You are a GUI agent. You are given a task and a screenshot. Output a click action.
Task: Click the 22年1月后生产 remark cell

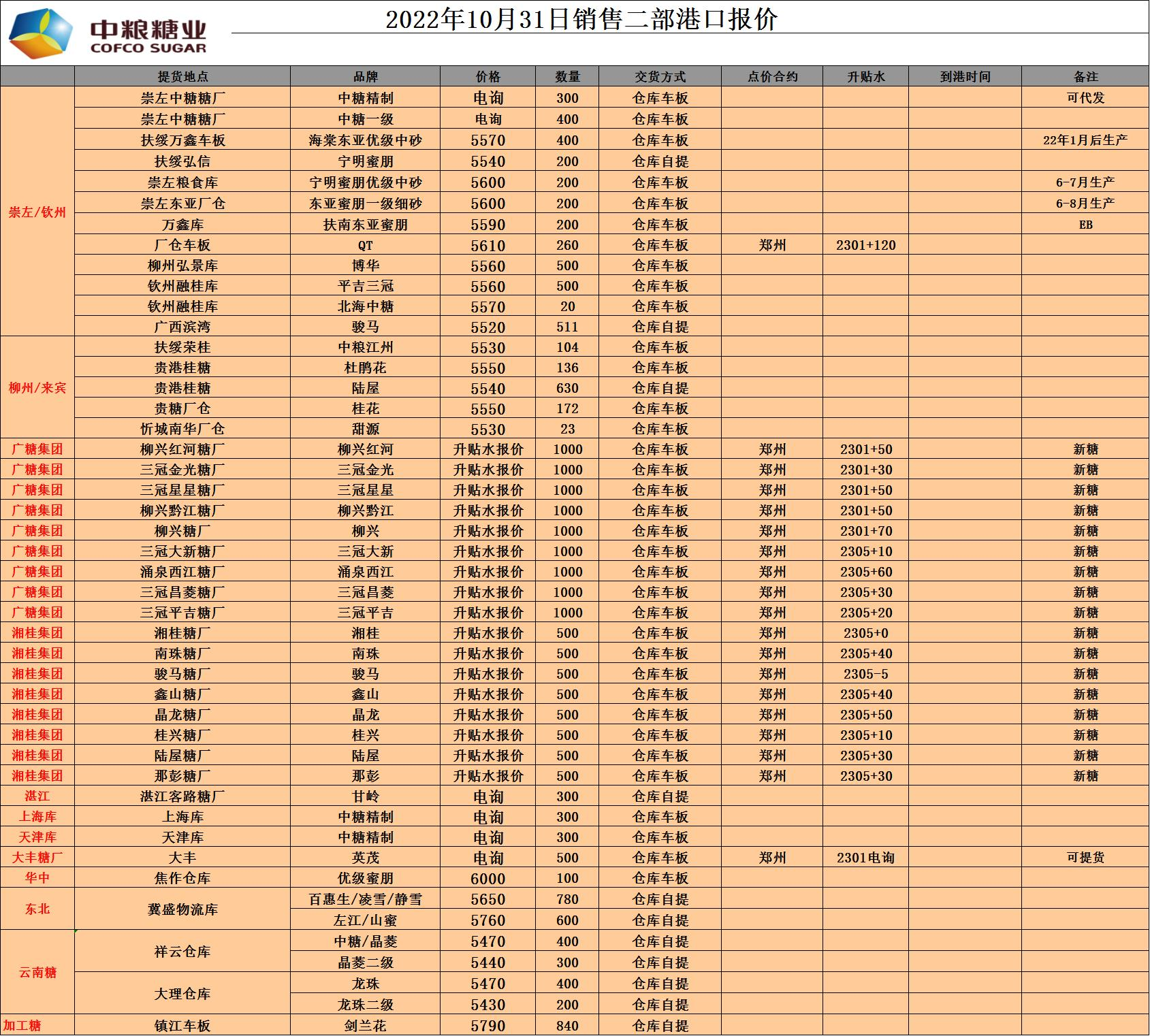pos(1085,140)
